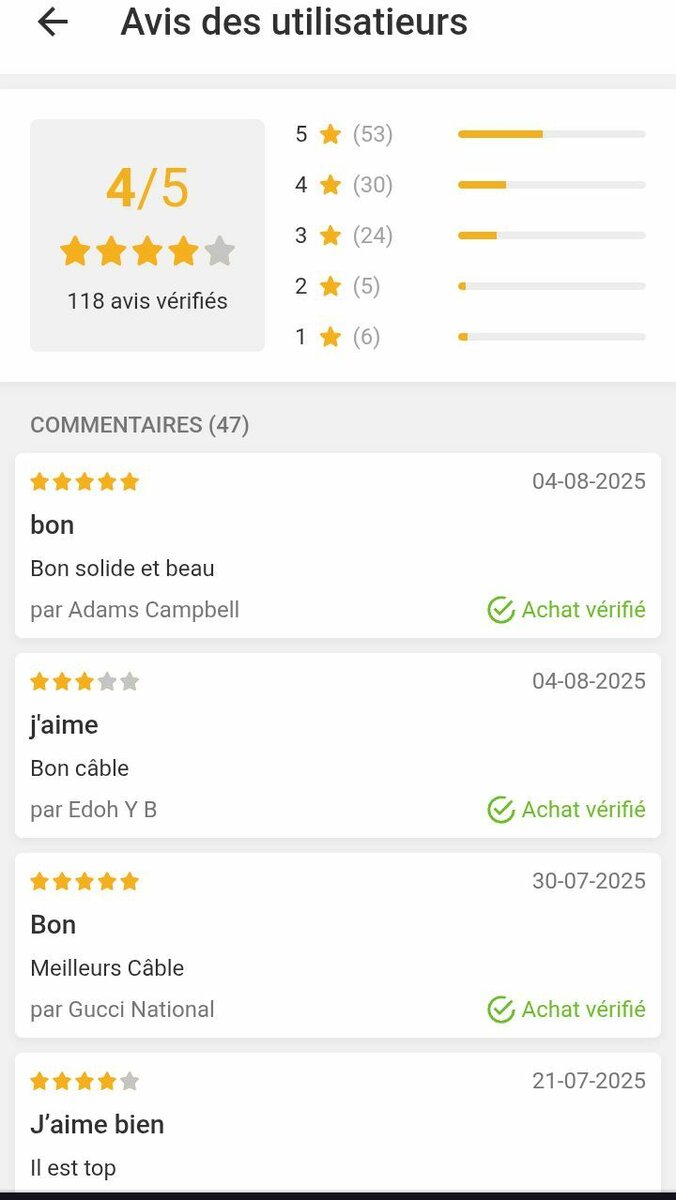Open reviewer profile 'par Gucci National'
This screenshot has height=1200, width=676.
[x=122, y=1009]
